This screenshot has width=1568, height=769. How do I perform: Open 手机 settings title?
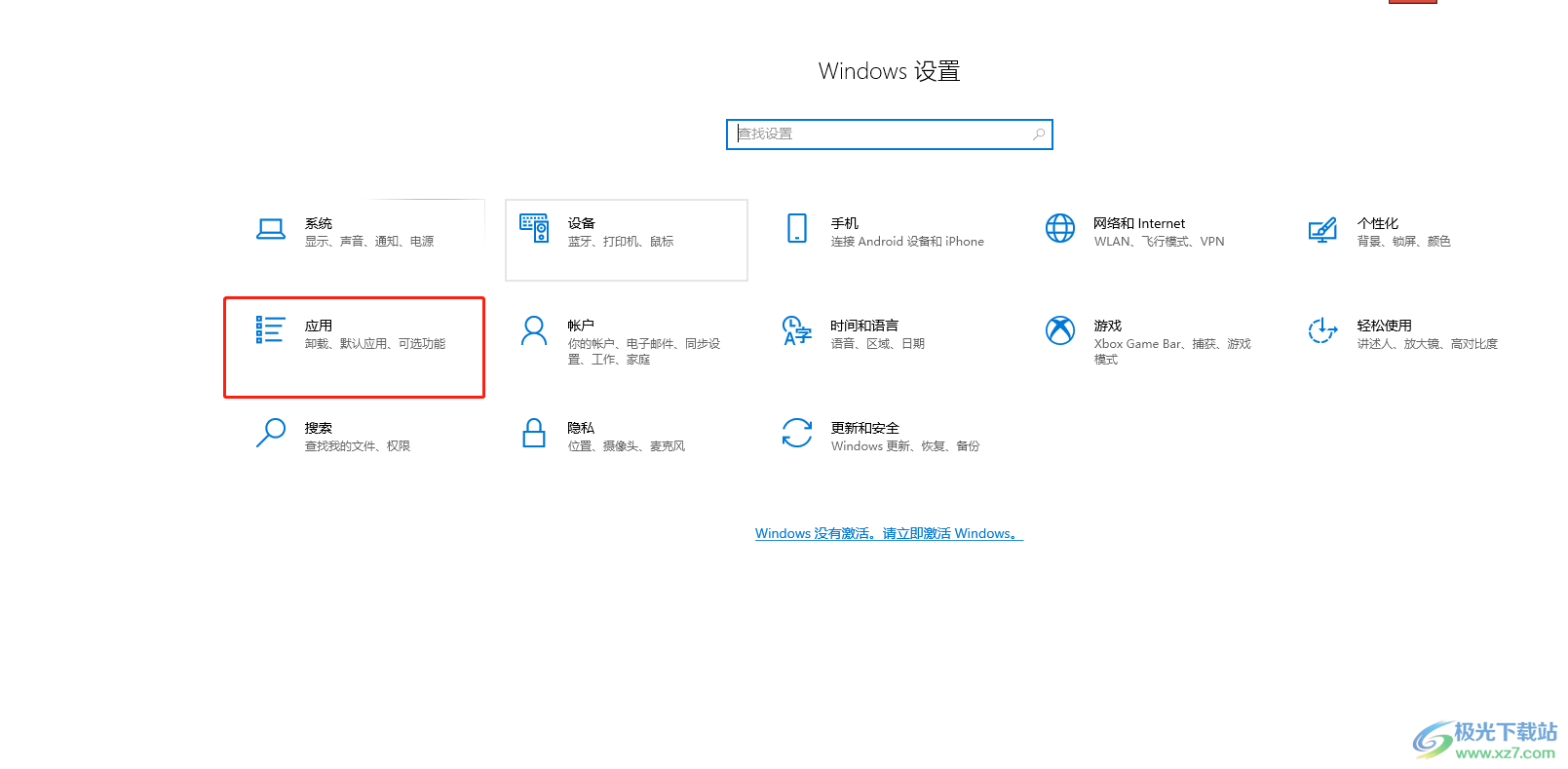pyautogui.click(x=845, y=223)
